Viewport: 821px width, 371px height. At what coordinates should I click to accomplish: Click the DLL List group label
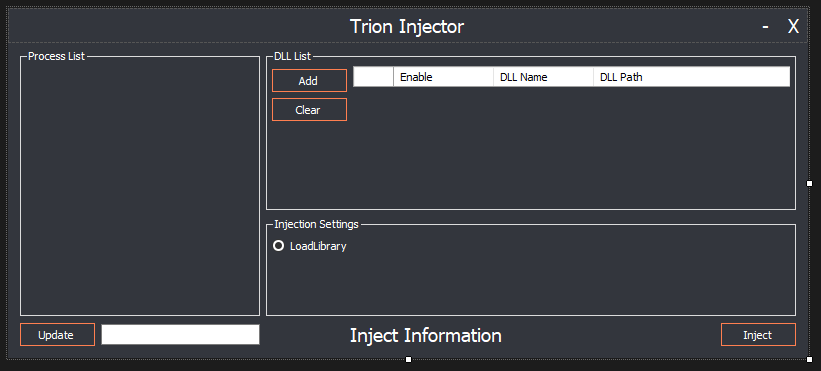coord(292,56)
